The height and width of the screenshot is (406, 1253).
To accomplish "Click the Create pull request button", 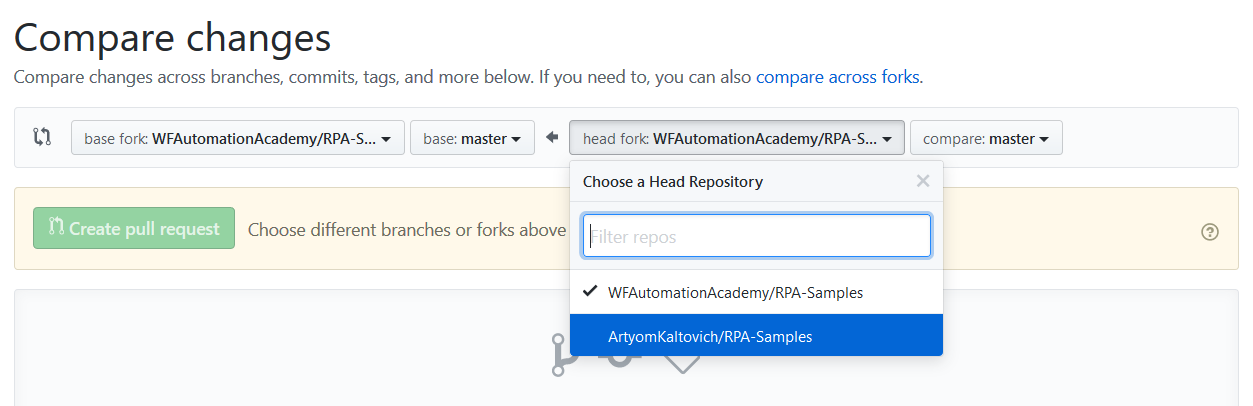I will click(x=134, y=228).
